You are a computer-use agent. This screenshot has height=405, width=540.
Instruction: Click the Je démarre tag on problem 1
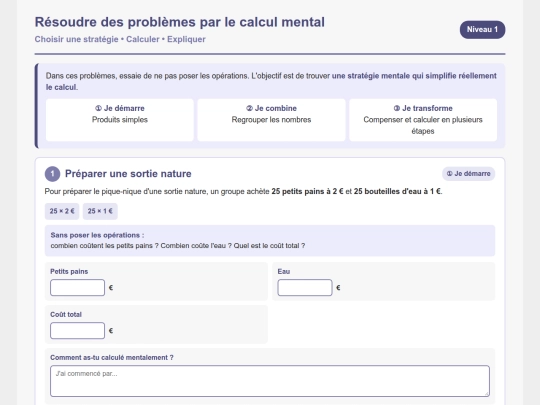click(468, 174)
